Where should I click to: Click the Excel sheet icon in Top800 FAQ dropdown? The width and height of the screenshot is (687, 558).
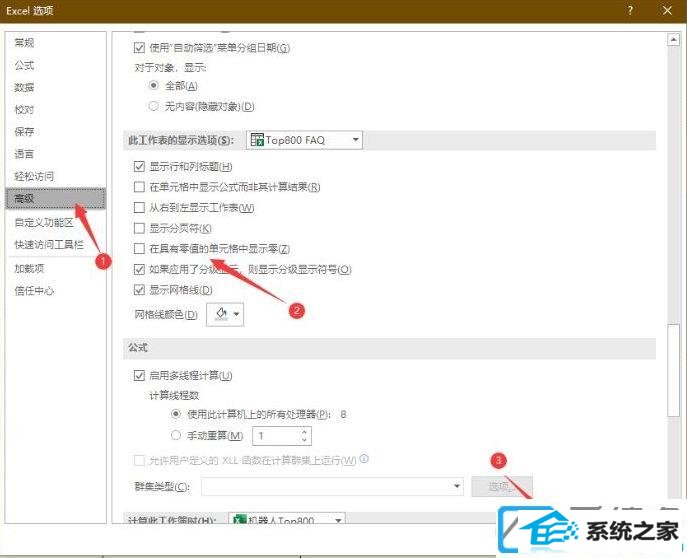pyautogui.click(x=257, y=140)
